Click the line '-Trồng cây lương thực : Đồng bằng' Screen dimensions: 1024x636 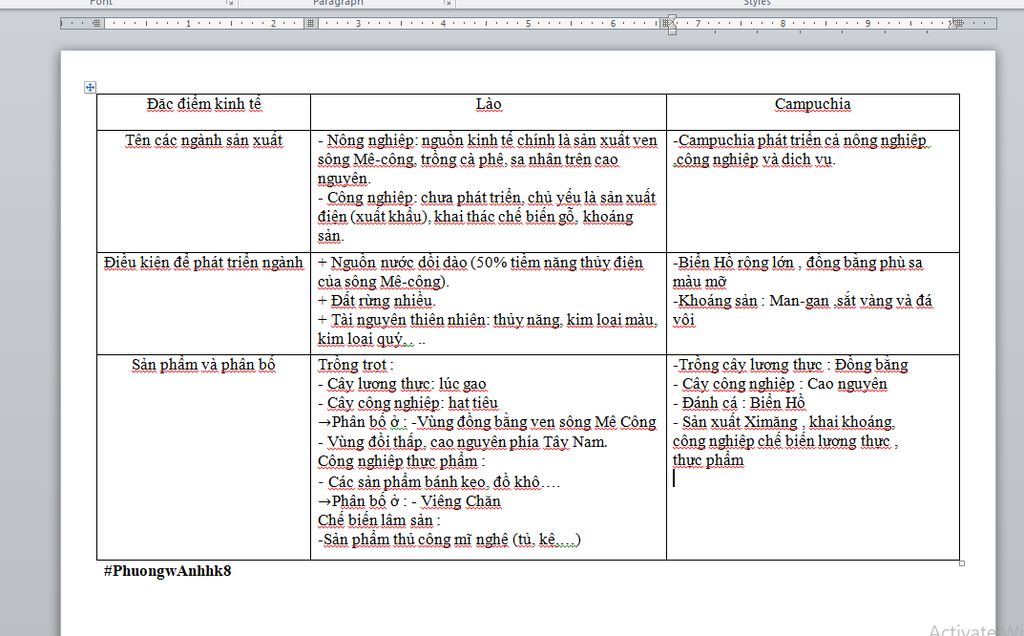790,364
